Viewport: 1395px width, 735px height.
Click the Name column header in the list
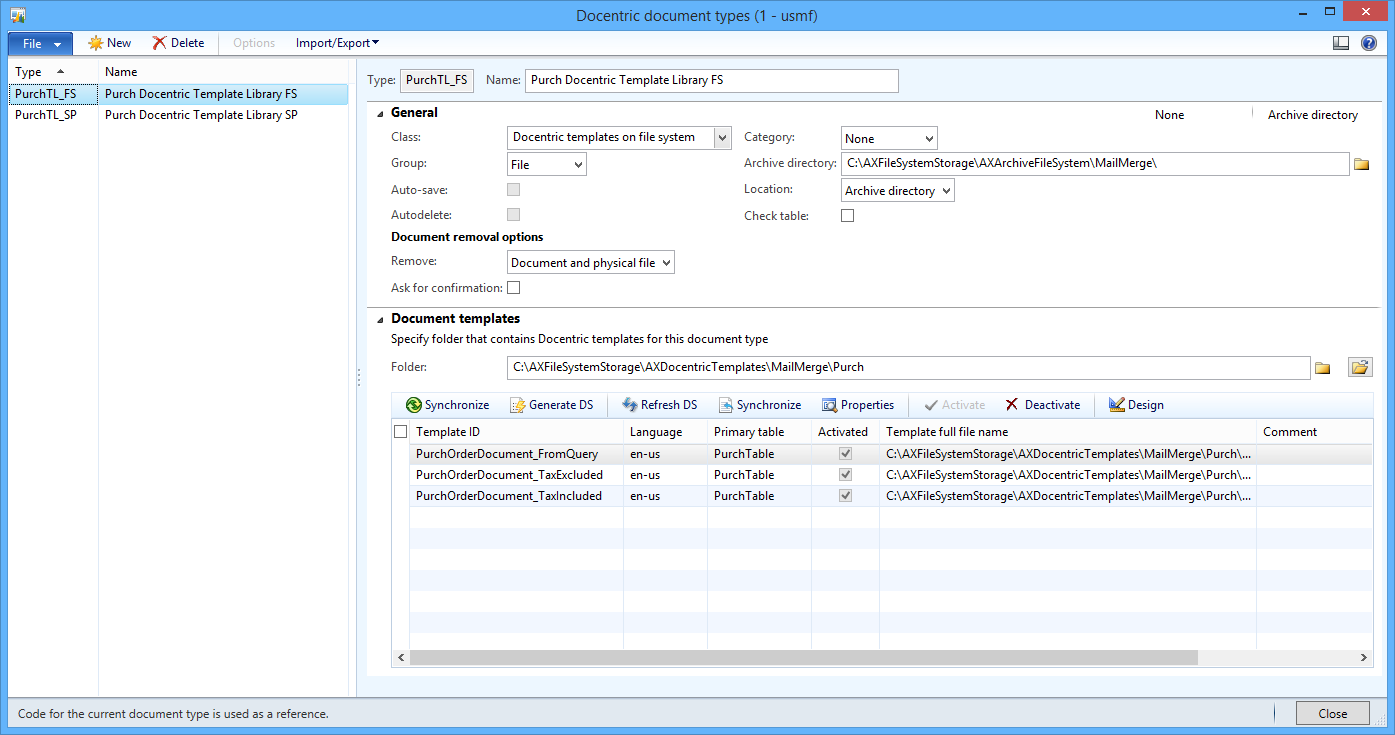(224, 72)
